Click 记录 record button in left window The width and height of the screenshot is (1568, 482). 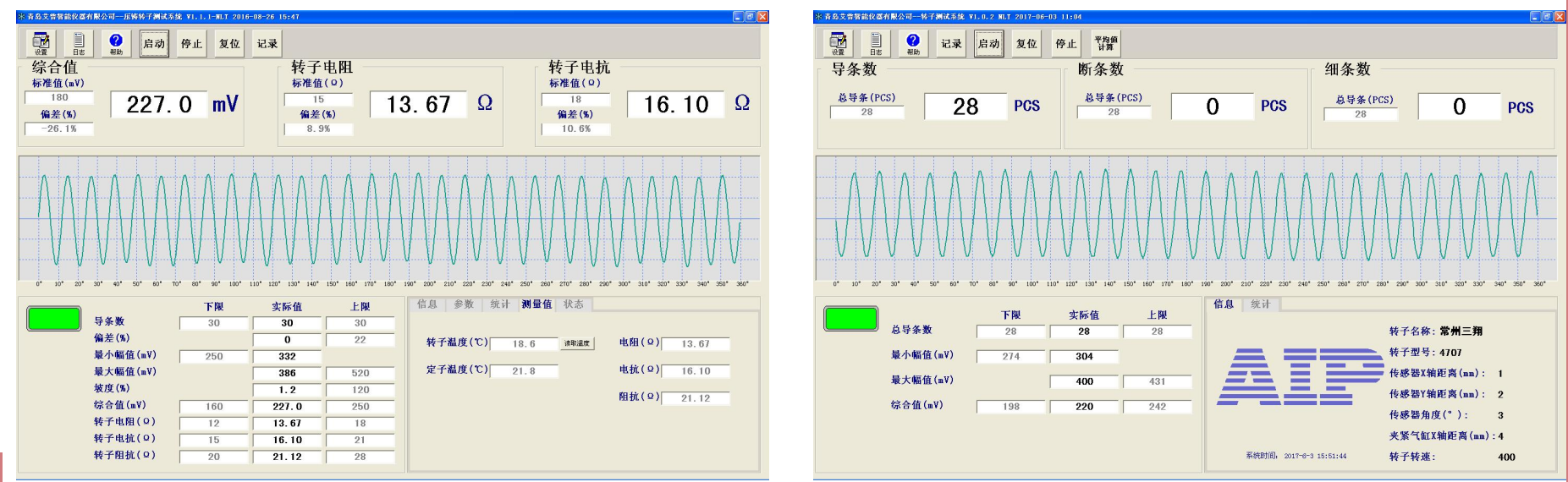click(x=267, y=44)
